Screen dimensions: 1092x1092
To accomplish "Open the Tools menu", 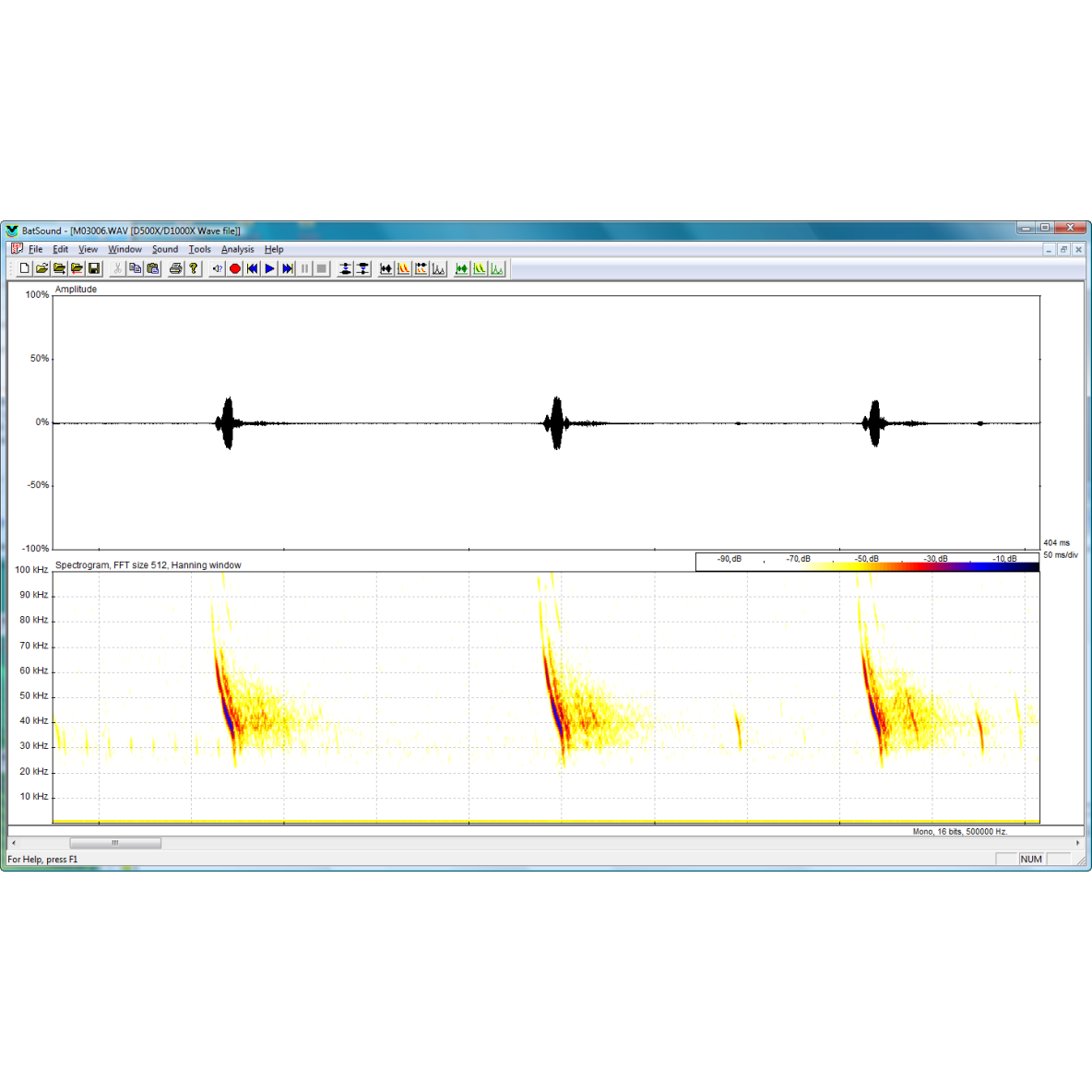I will point(199,249).
